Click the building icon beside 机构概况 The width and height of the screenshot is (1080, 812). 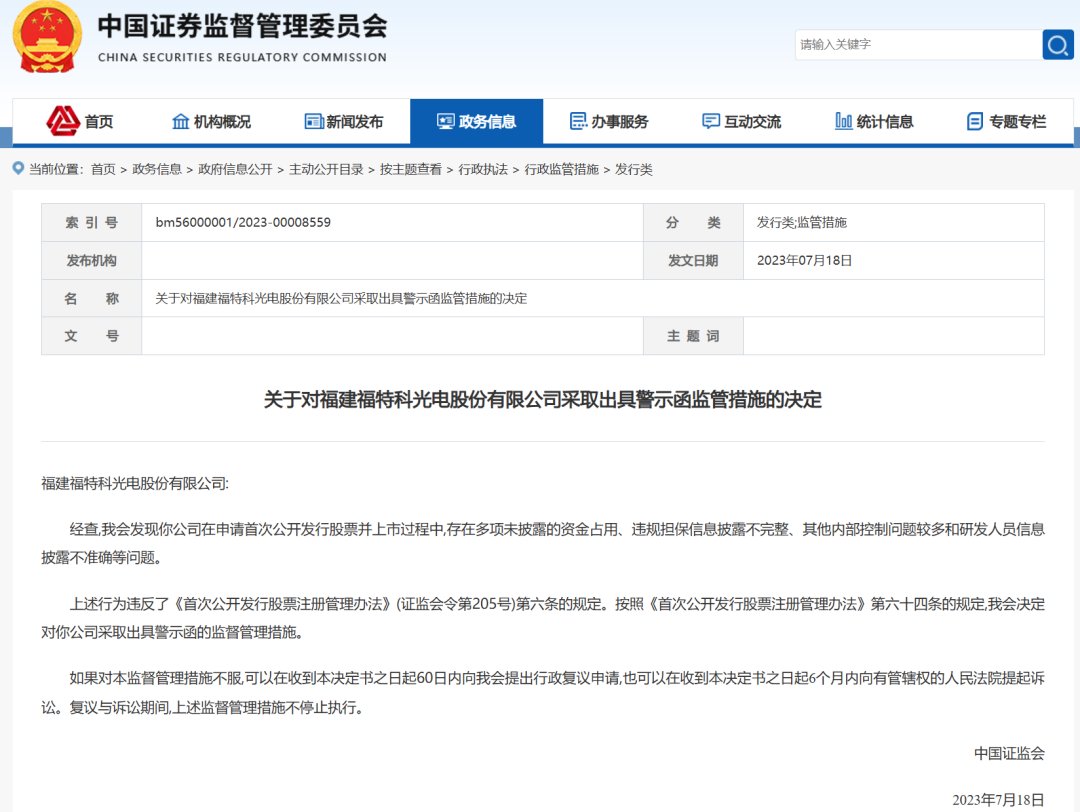tap(181, 121)
